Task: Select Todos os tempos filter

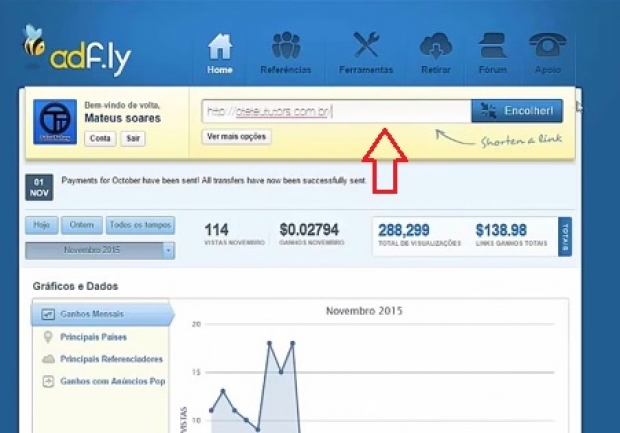Action: click(140, 225)
